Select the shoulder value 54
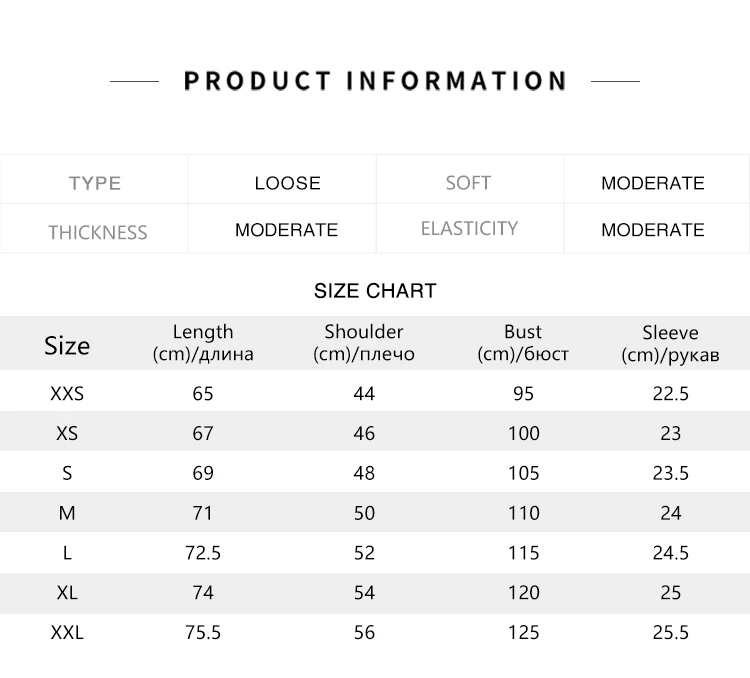This screenshot has height=678, width=750. [x=364, y=593]
